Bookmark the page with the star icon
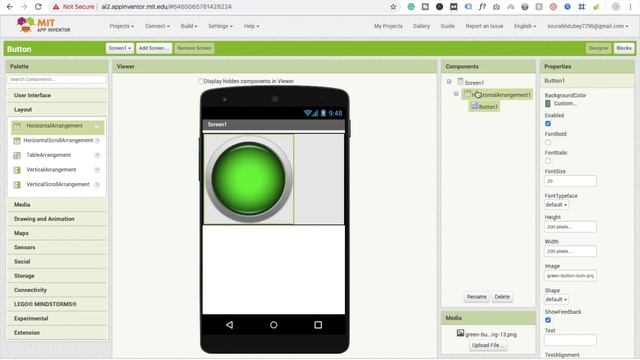 (x=393, y=7)
